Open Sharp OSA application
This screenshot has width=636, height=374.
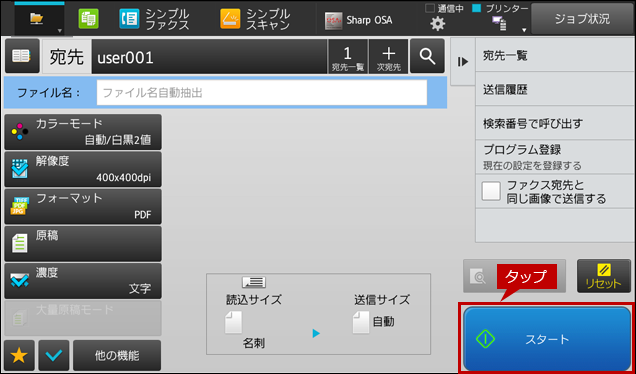[x=359, y=20]
